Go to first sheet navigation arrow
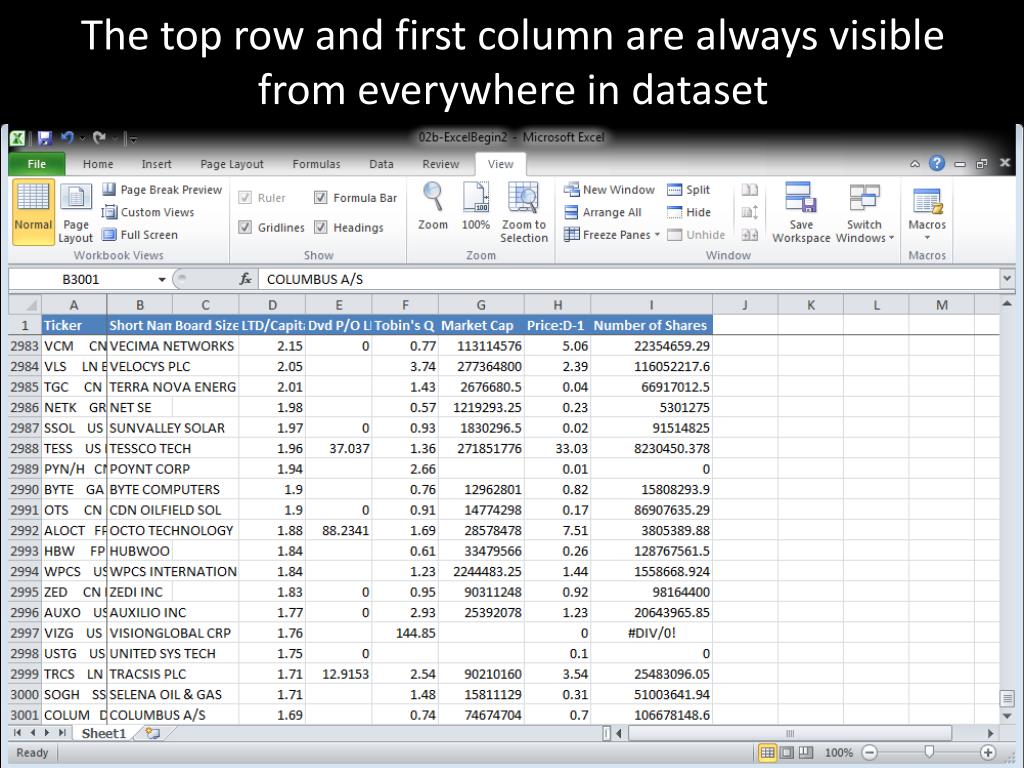The width and height of the screenshot is (1024, 768). click(x=17, y=733)
